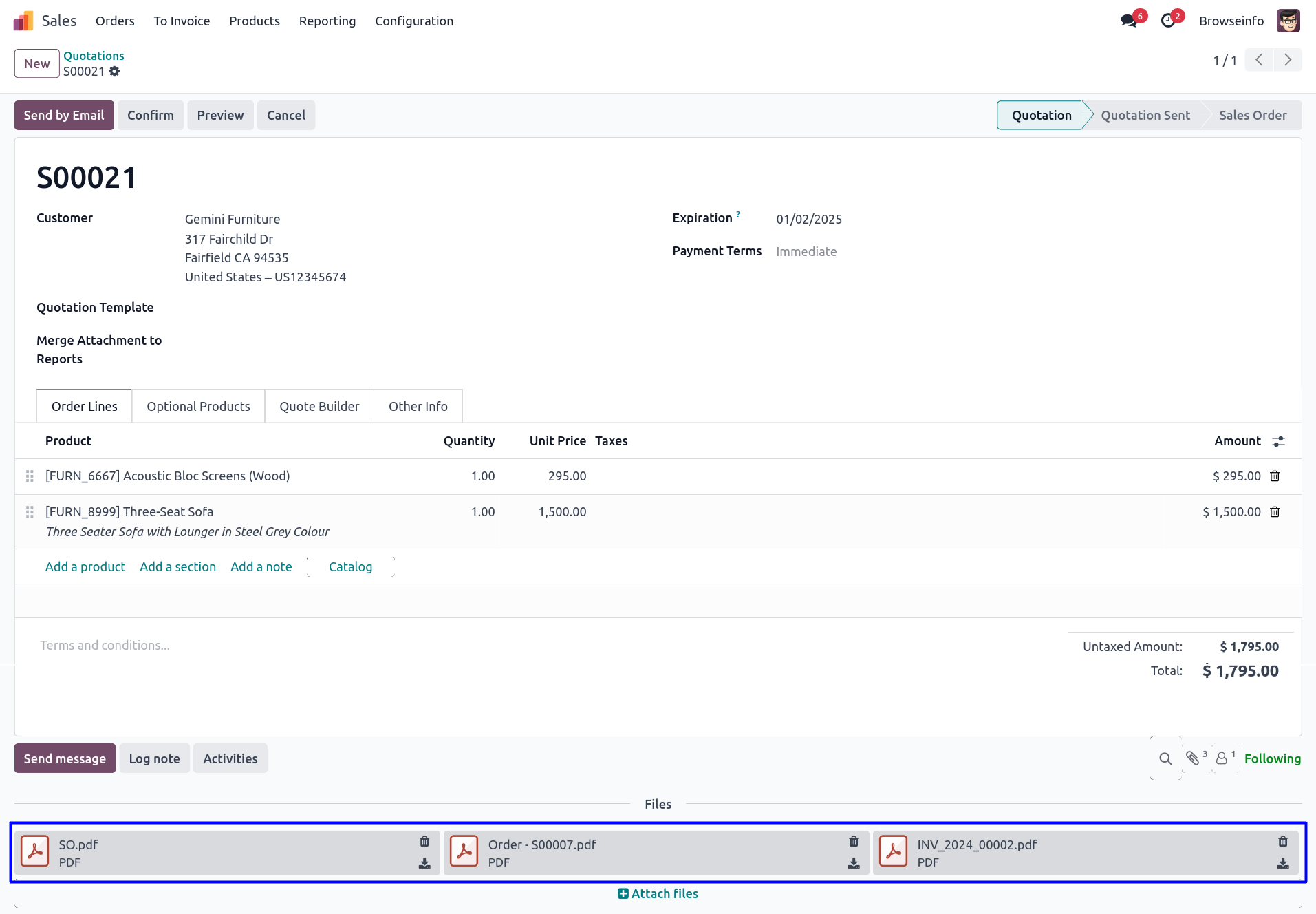Viewport: 1316px width, 914px height.
Task: Open the activities clock icon
Action: point(1168,21)
